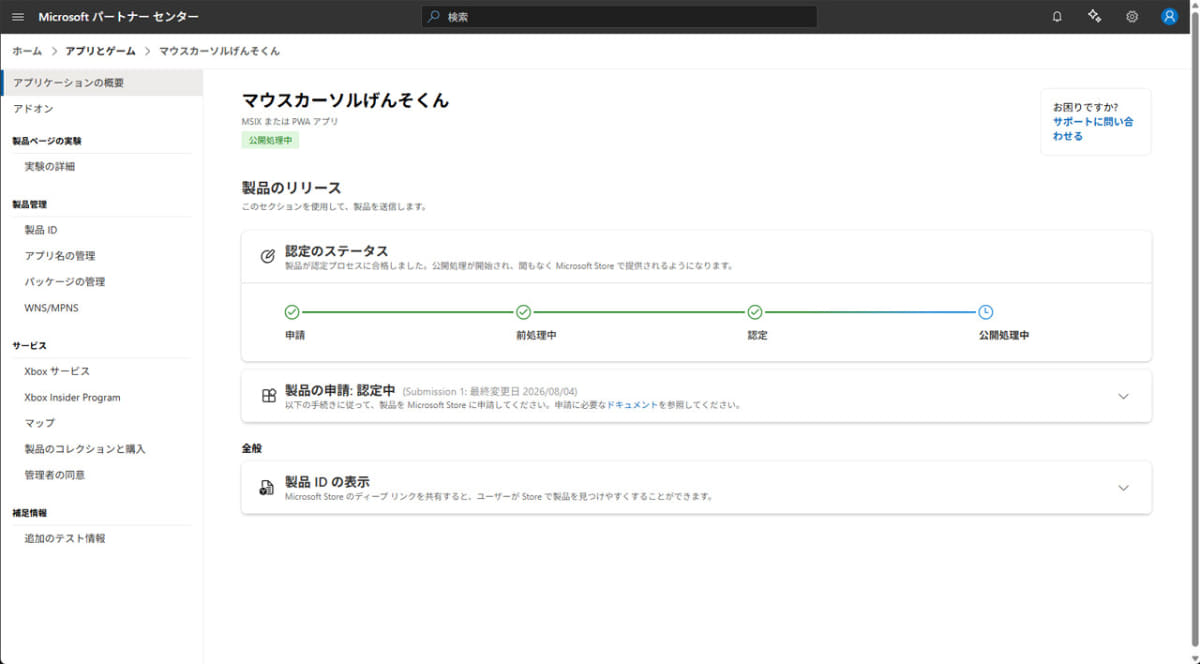Viewport: 1200px width, 664px height.
Task: Focus the 検索 search field
Action: coord(619,17)
